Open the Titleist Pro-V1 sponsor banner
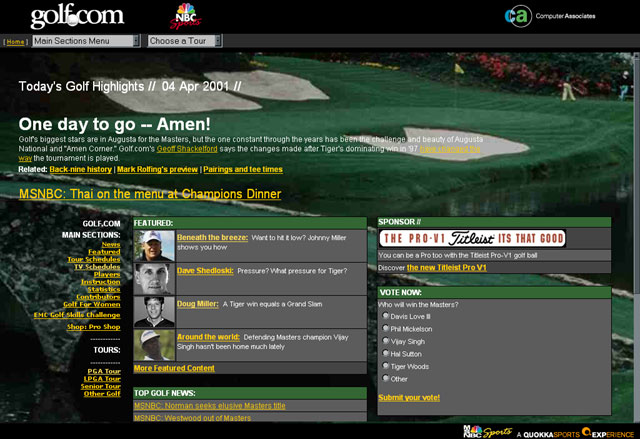 472,238
